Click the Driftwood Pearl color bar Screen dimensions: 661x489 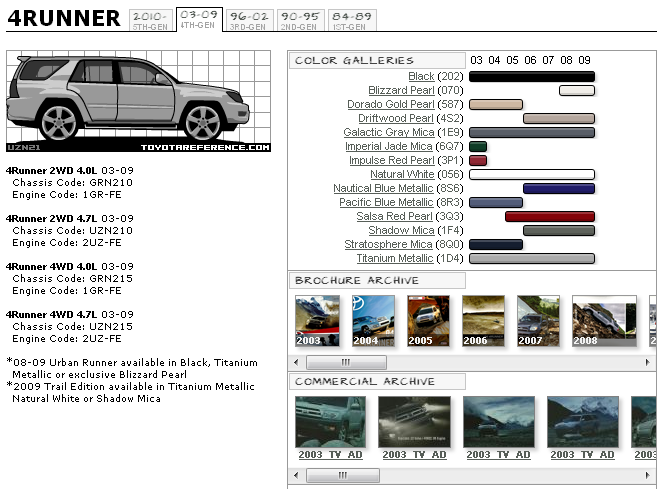pos(559,118)
